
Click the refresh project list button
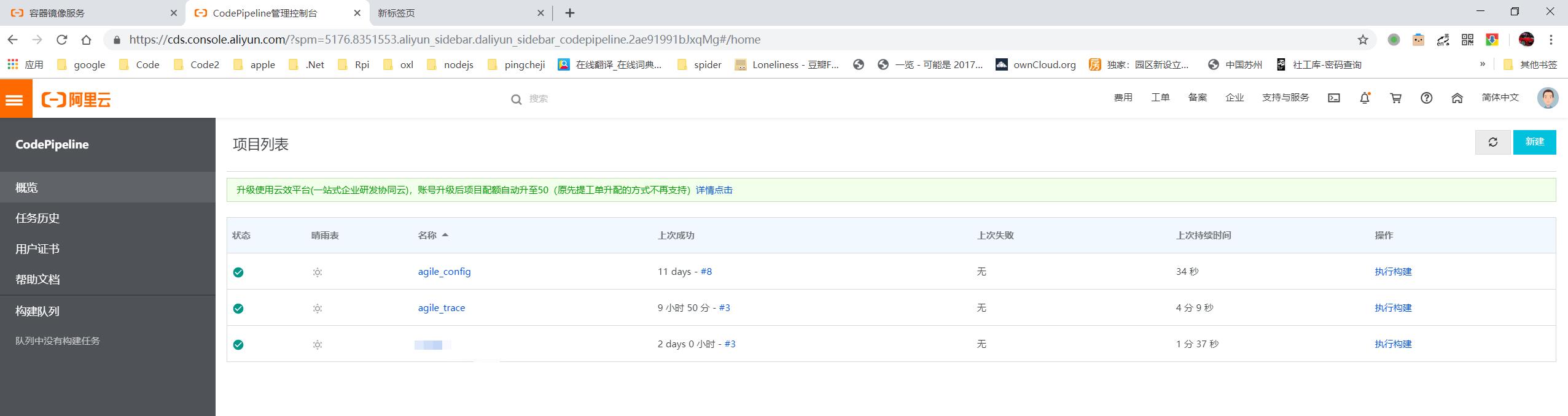(1492, 142)
